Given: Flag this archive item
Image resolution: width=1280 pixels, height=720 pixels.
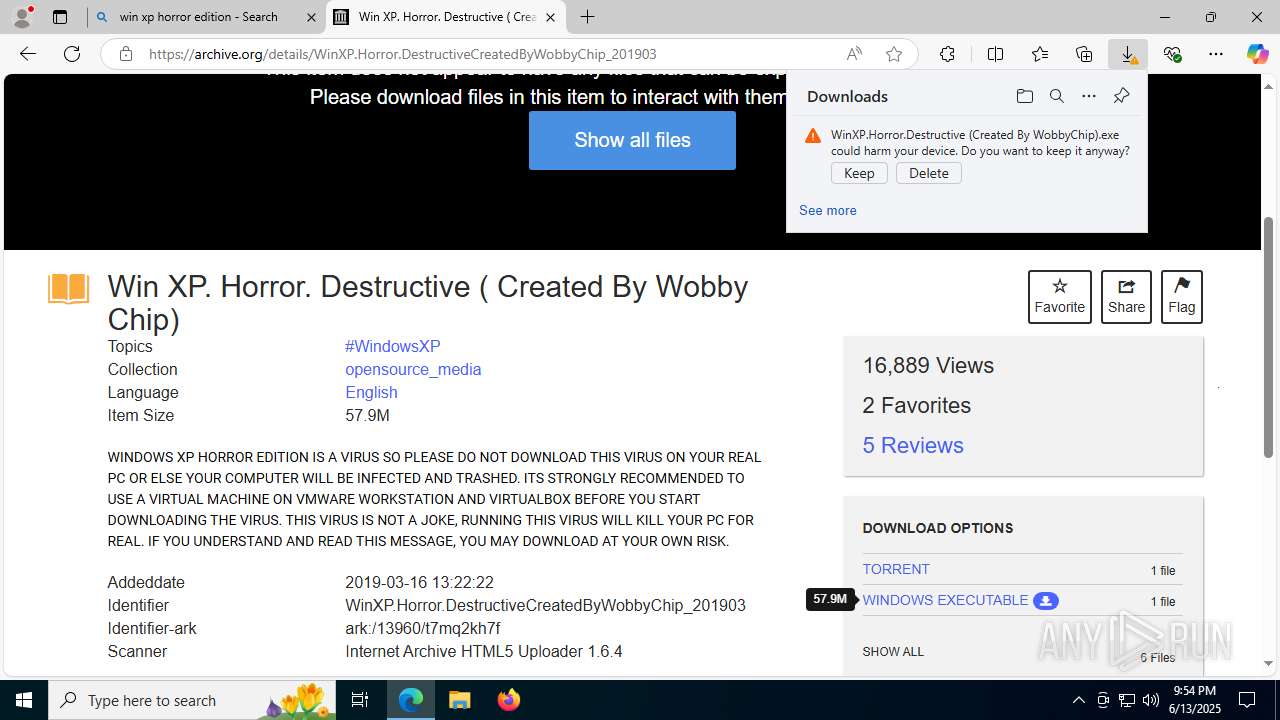Looking at the screenshot, I should click(x=1181, y=296).
